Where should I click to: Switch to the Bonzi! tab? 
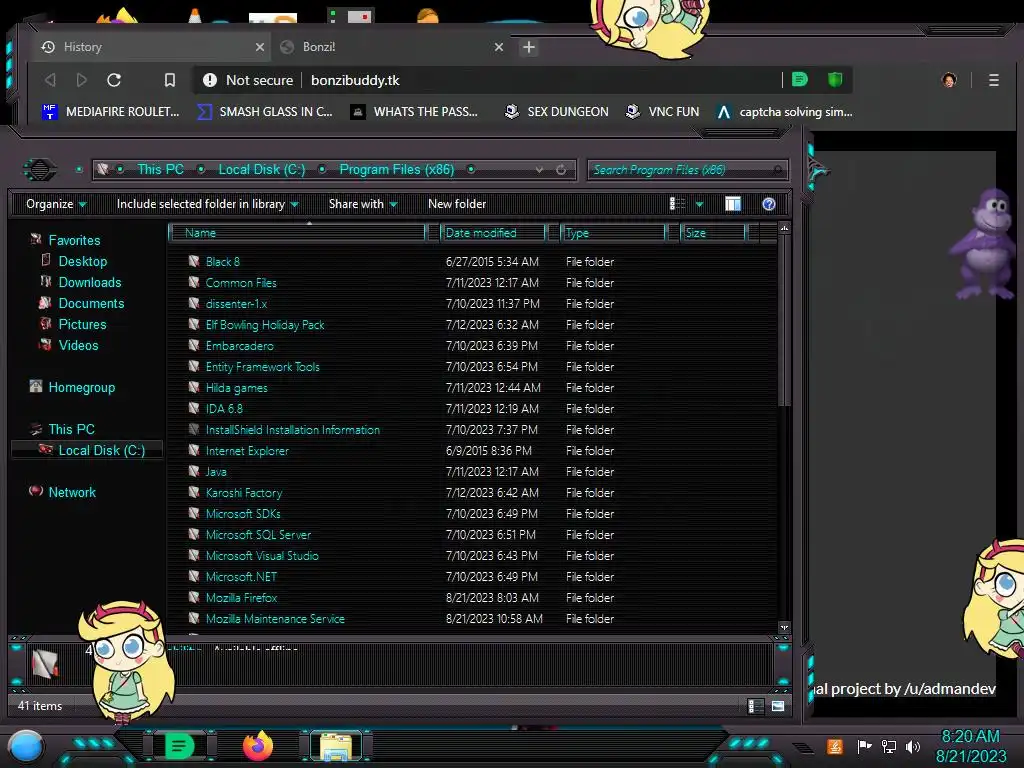coord(392,47)
